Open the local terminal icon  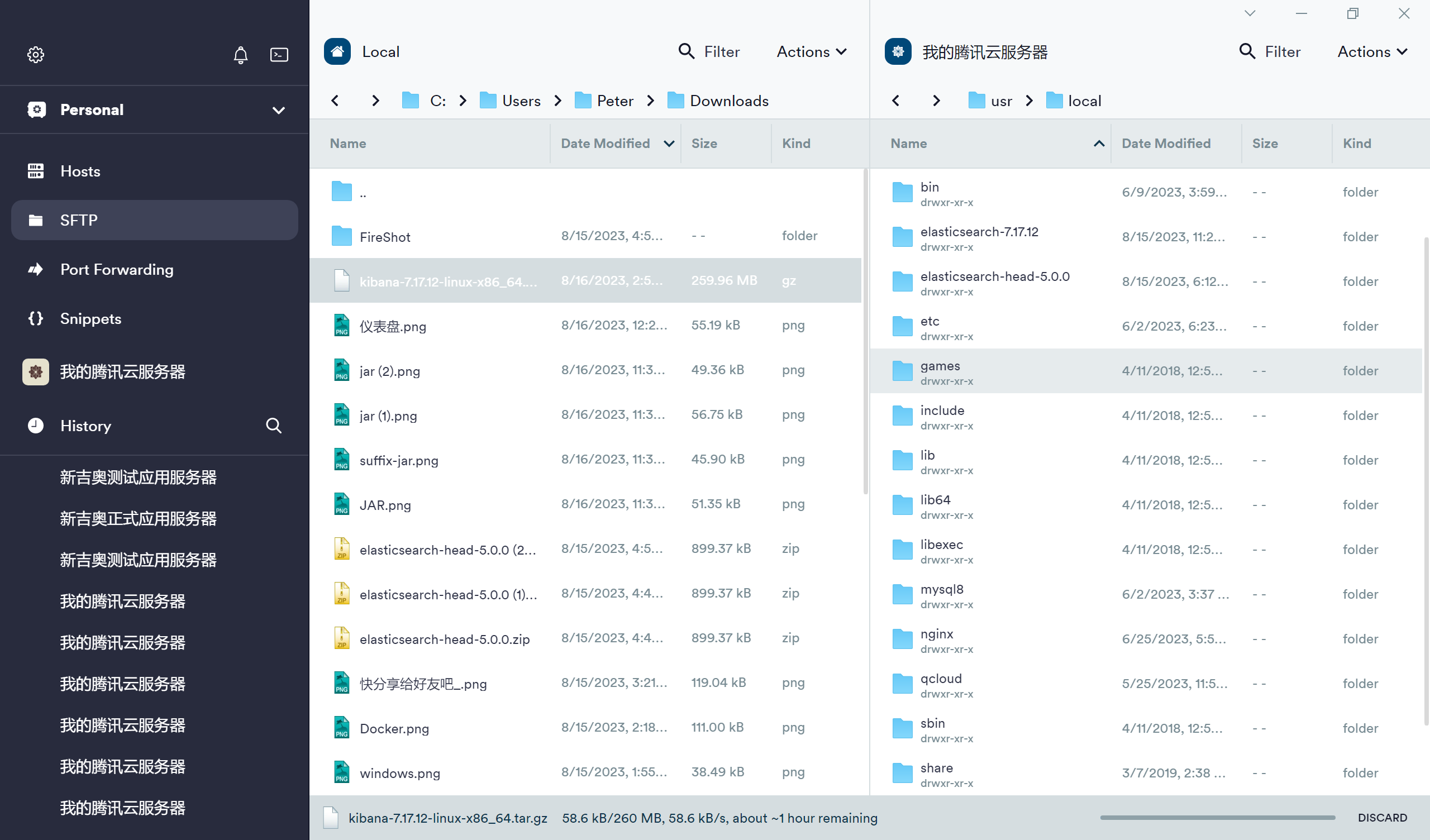pos(279,55)
